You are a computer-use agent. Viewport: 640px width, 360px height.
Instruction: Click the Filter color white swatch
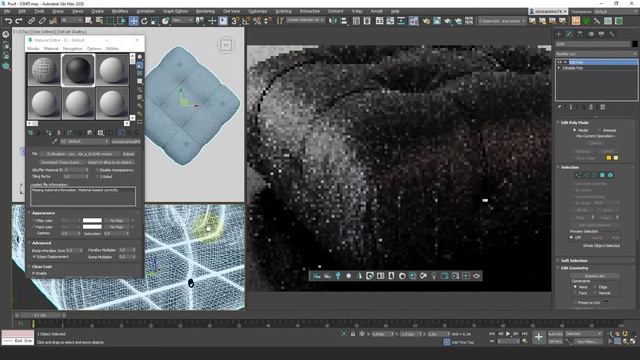(92, 220)
